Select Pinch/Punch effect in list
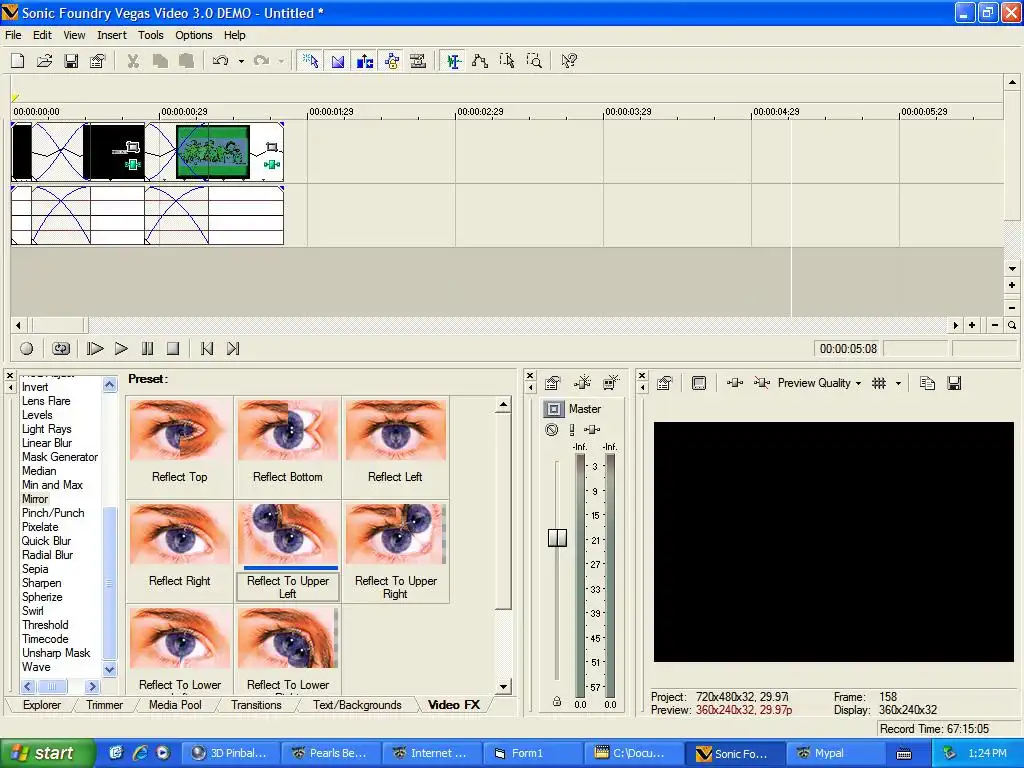The width and height of the screenshot is (1024, 768). (x=53, y=513)
